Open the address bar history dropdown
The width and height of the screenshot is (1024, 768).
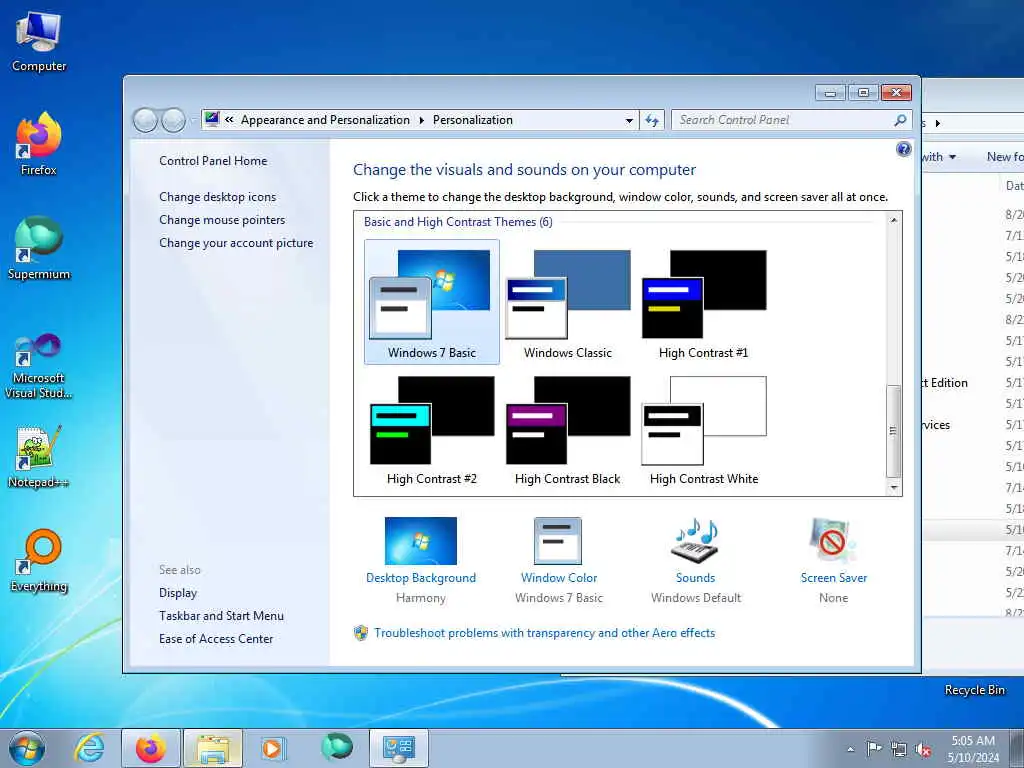(x=629, y=120)
